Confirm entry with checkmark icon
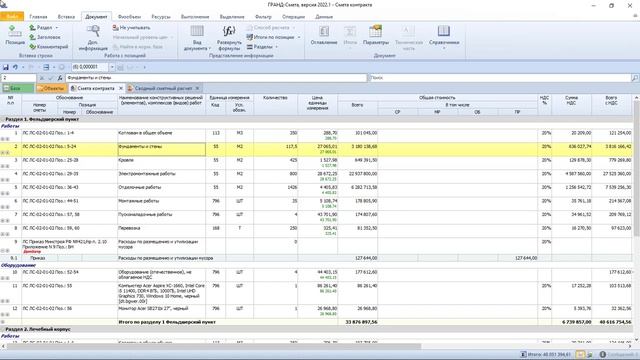 click(x=51, y=78)
